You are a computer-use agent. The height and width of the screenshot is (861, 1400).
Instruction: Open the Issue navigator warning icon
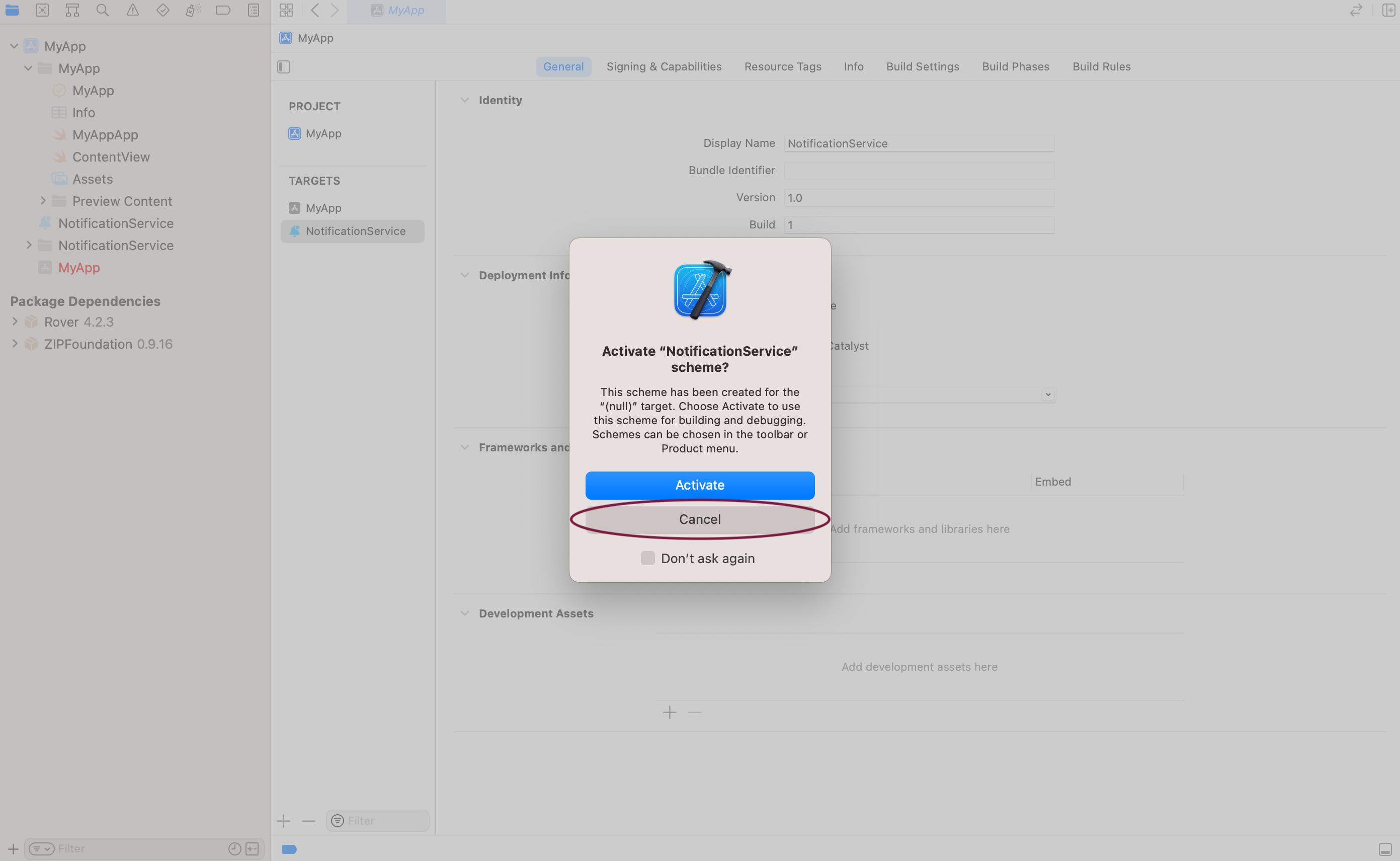133,10
